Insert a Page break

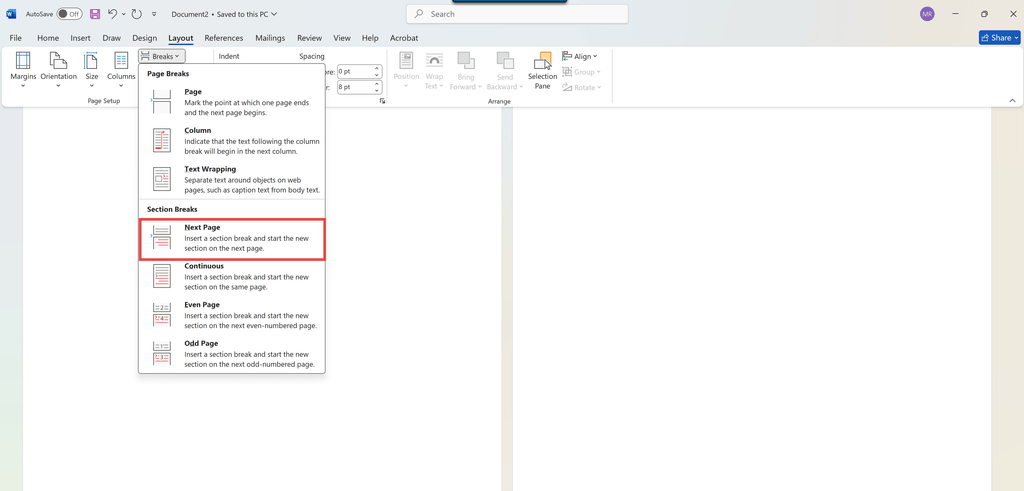pyautogui.click(x=232, y=102)
